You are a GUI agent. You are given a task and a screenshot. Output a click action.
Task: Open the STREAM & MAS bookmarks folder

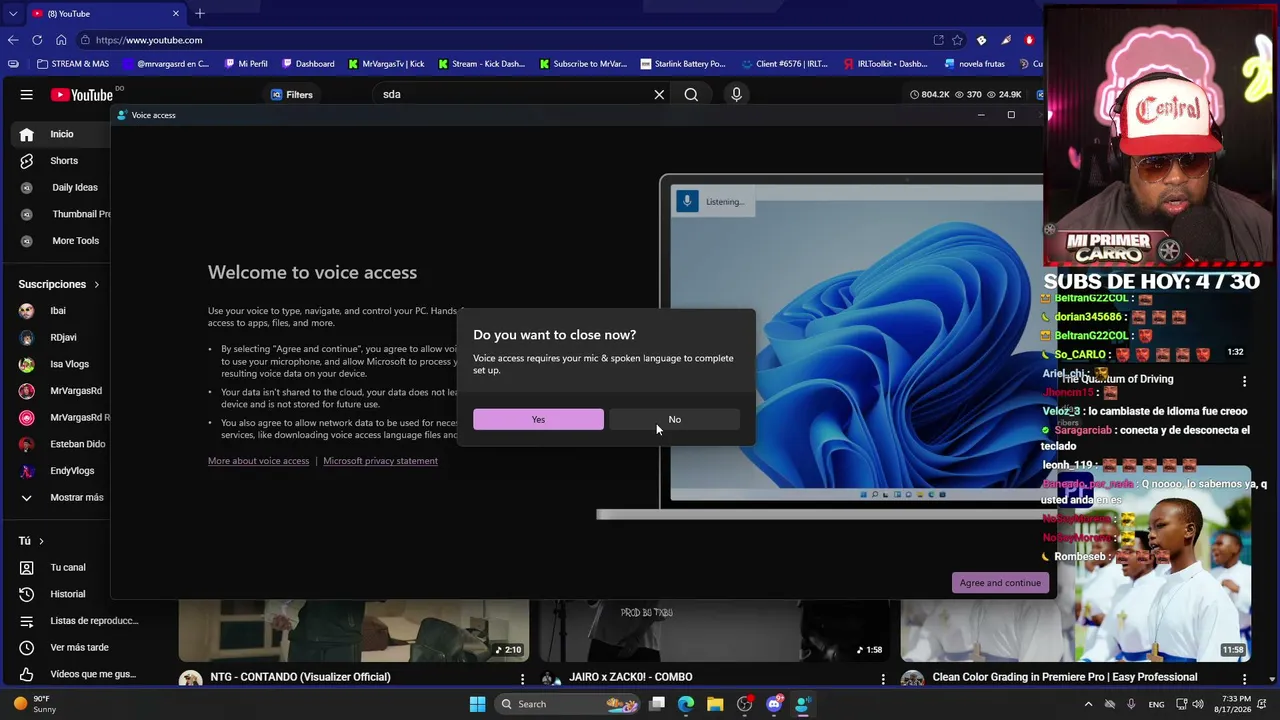point(72,64)
